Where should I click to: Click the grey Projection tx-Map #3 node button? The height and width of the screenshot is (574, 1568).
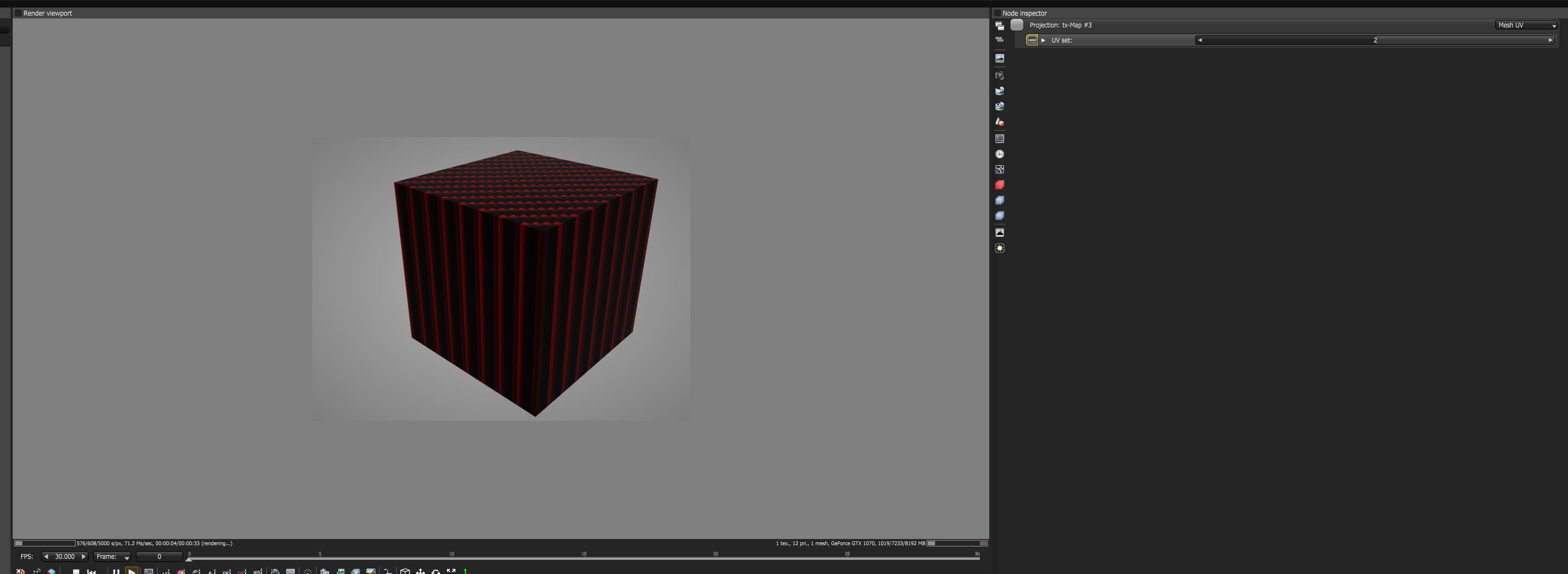pos(1017,25)
